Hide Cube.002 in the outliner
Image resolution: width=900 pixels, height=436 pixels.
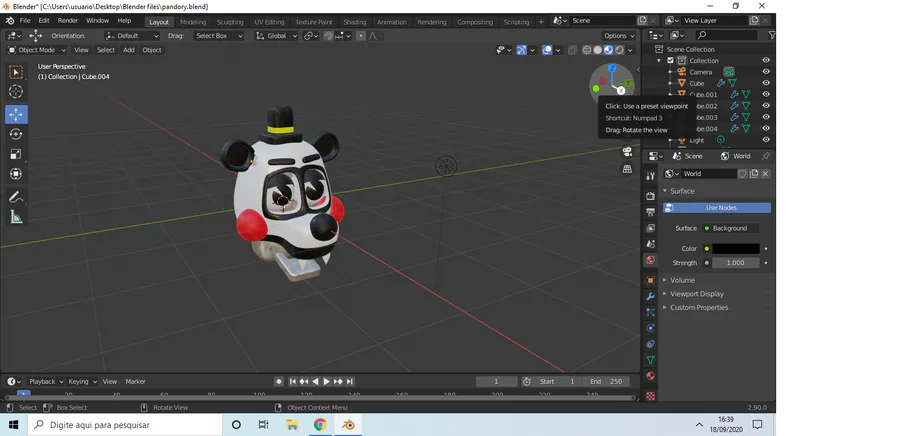(766, 106)
